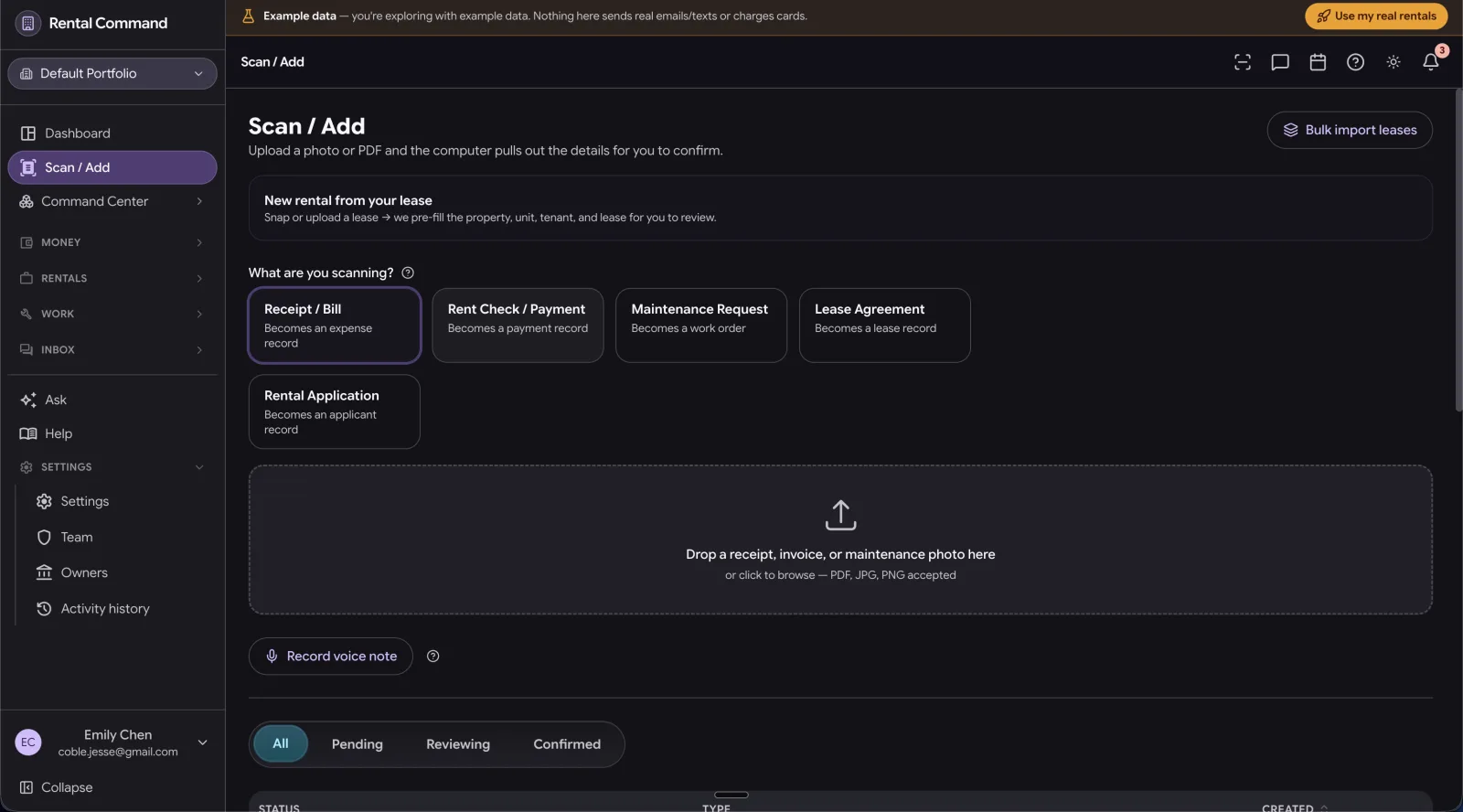The image size is (1463, 812).
Task: Click the scan icon in top toolbar
Action: click(x=1243, y=62)
